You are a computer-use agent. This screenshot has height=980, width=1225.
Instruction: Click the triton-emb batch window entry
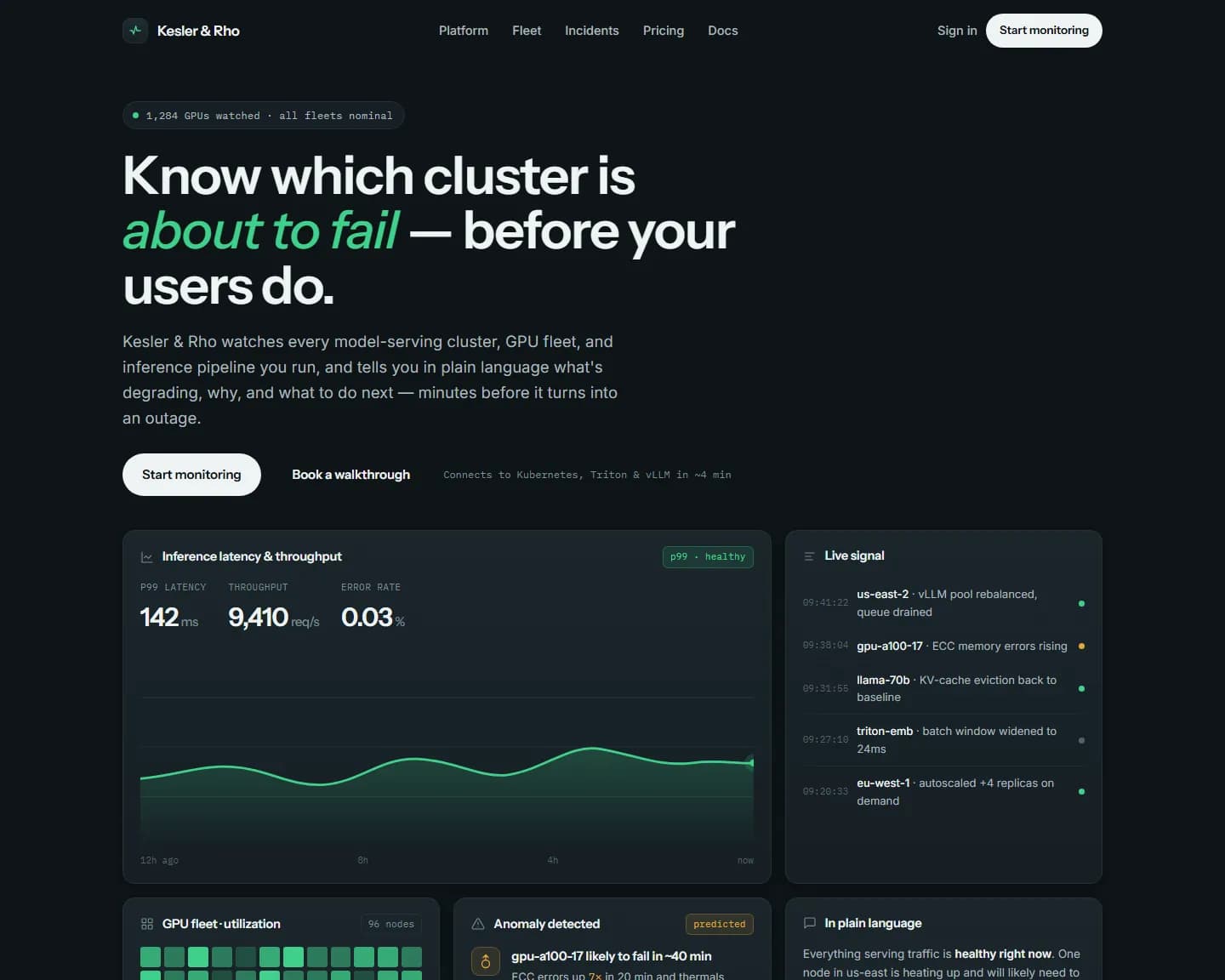coord(943,740)
